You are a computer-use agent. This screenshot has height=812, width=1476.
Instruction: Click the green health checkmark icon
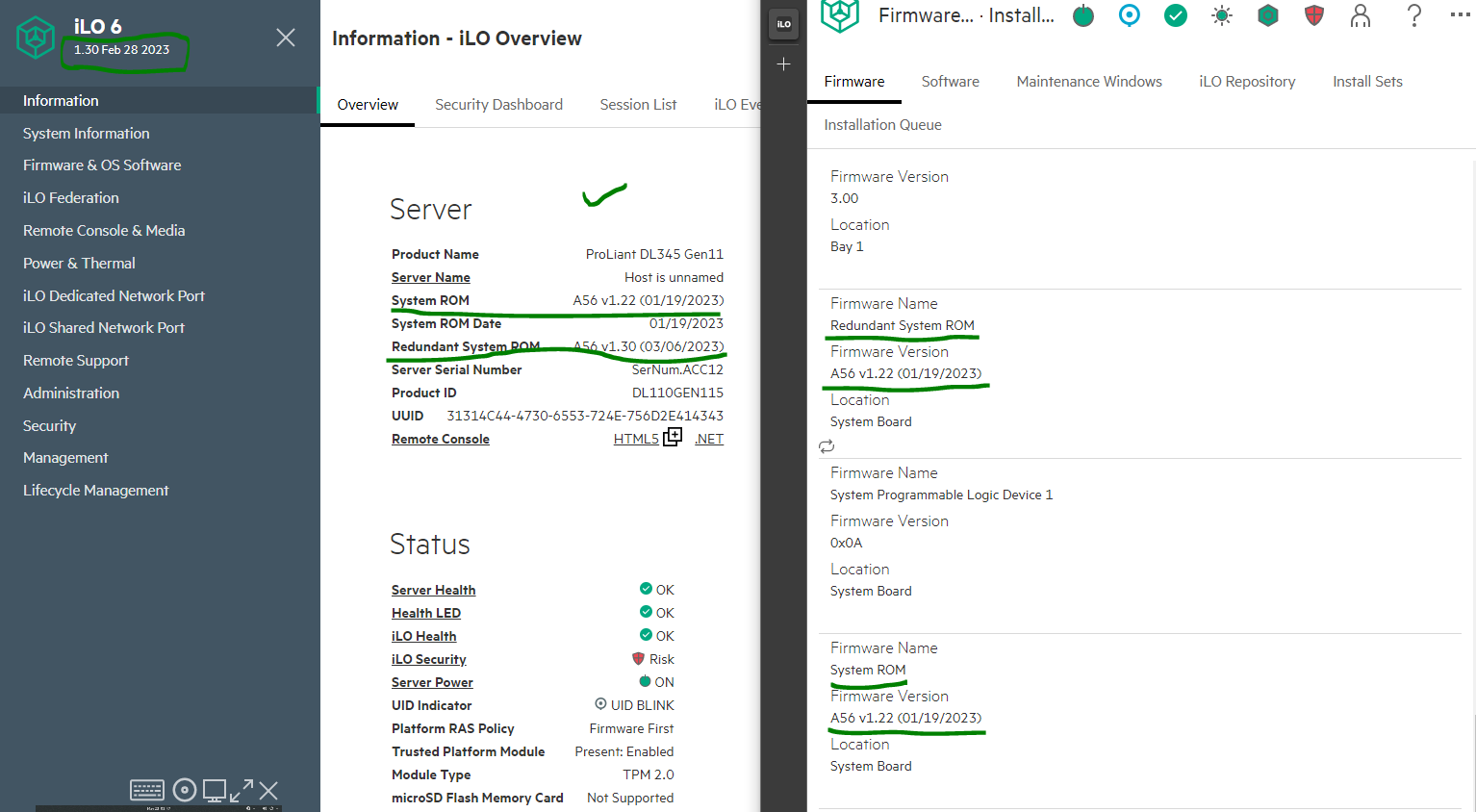(1176, 15)
